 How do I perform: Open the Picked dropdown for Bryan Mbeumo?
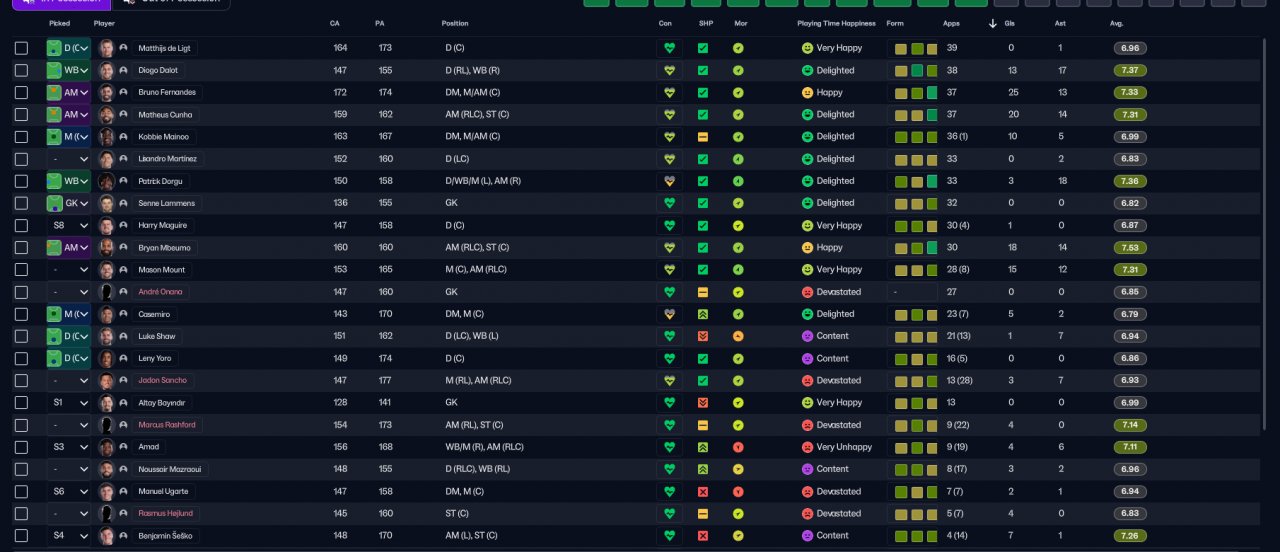pyautogui.click(x=68, y=247)
